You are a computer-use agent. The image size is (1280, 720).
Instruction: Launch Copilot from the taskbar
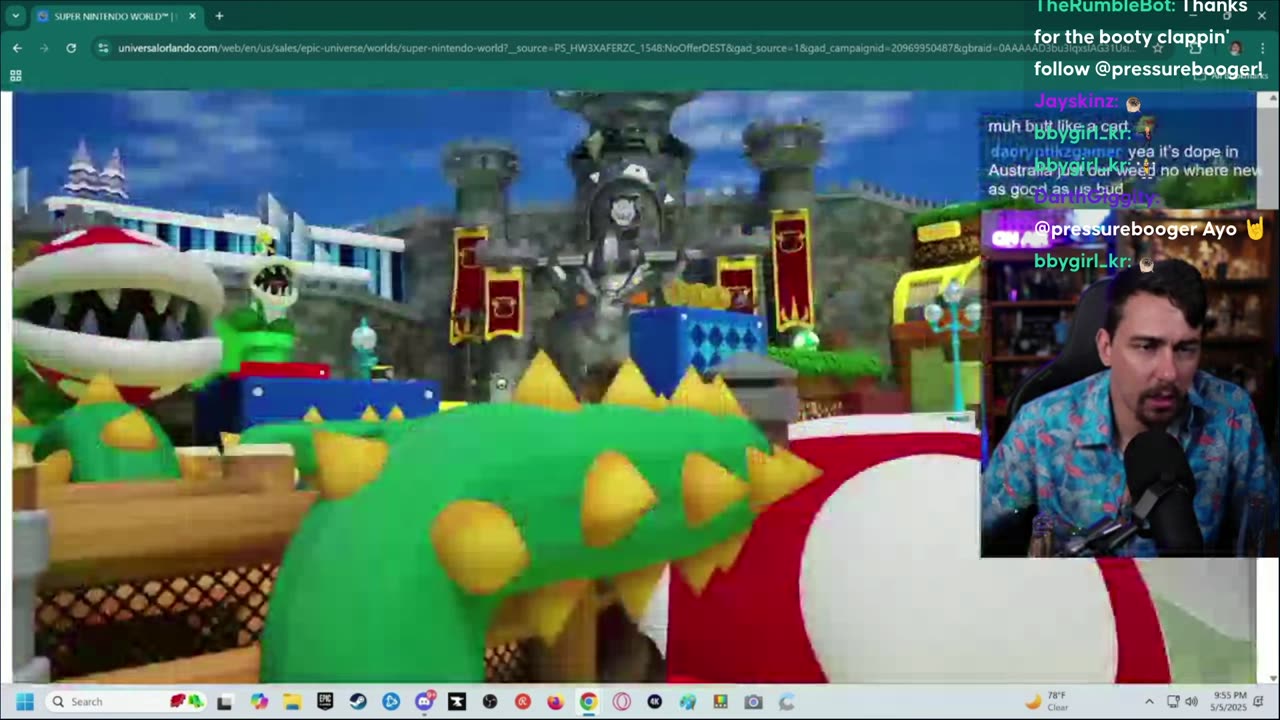259,702
